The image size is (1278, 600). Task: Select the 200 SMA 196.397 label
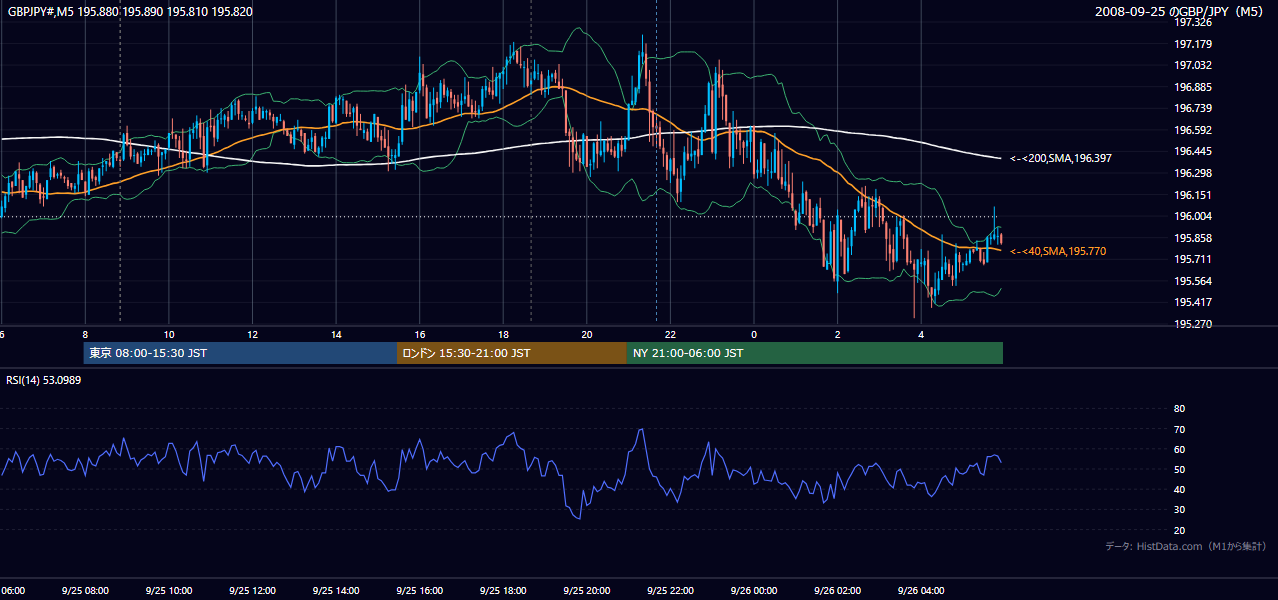point(1060,158)
